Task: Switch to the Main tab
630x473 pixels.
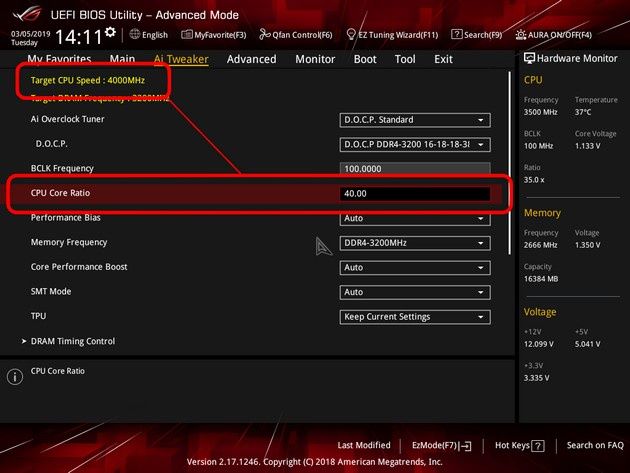Action: tap(123, 59)
